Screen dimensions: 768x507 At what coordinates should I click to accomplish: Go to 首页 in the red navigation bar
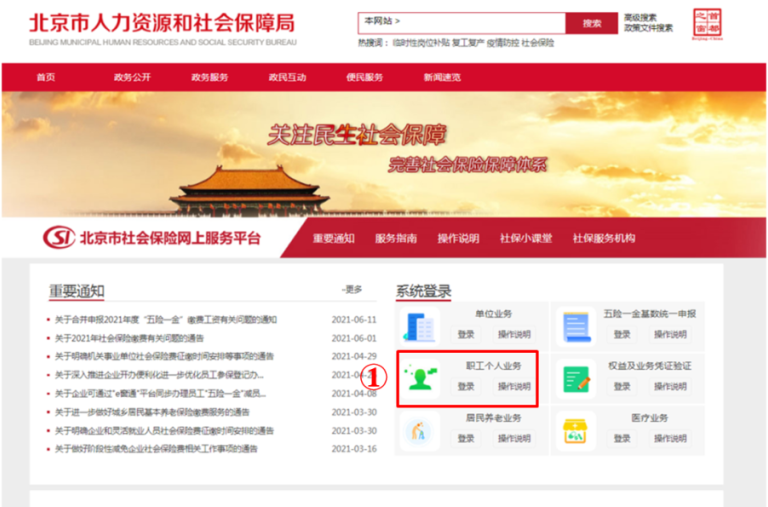[46, 77]
